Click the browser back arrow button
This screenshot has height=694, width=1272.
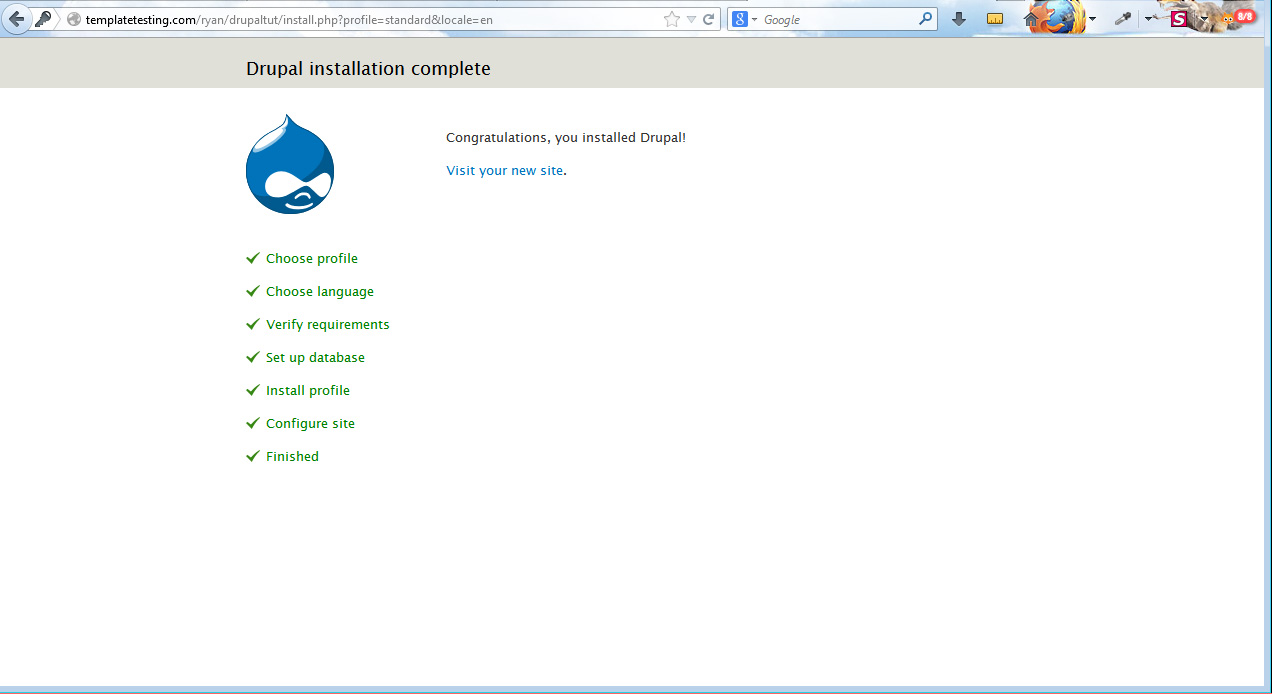tap(16, 19)
